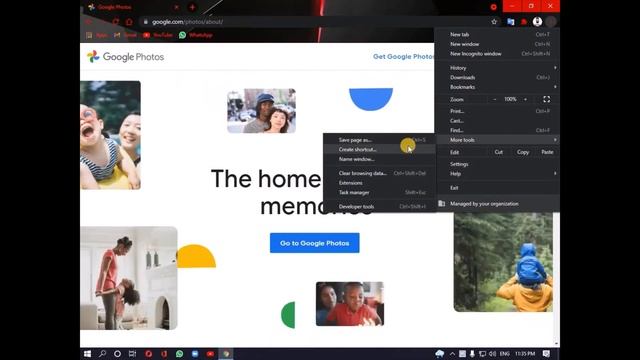Open Task View on taskbar

(x=132, y=354)
